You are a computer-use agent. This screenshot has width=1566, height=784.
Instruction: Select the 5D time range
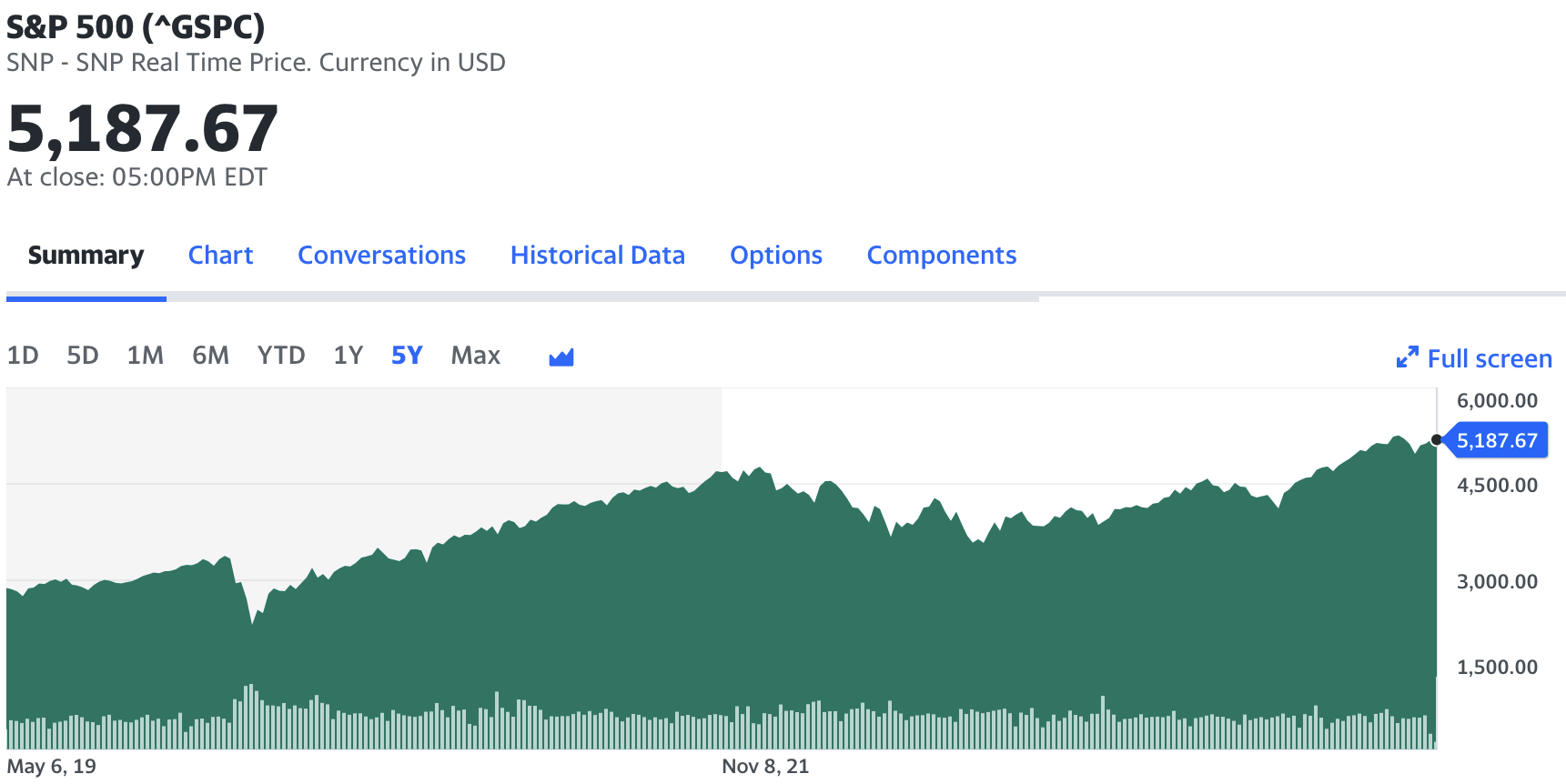coord(82,356)
